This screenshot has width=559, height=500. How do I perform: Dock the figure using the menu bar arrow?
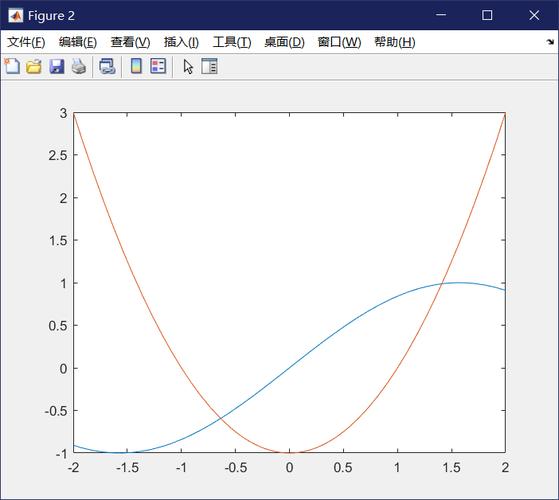[x=550, y=42]
